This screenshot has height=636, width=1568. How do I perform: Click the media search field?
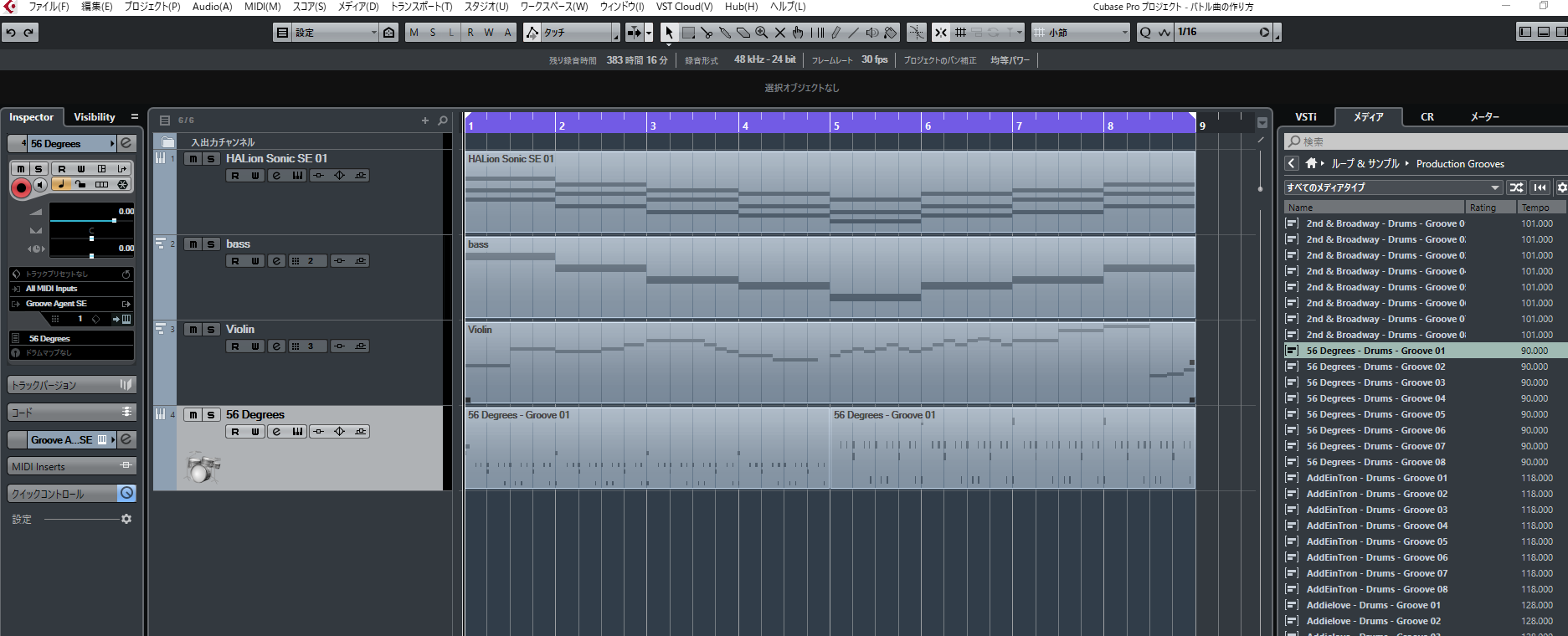point(1427,141)
